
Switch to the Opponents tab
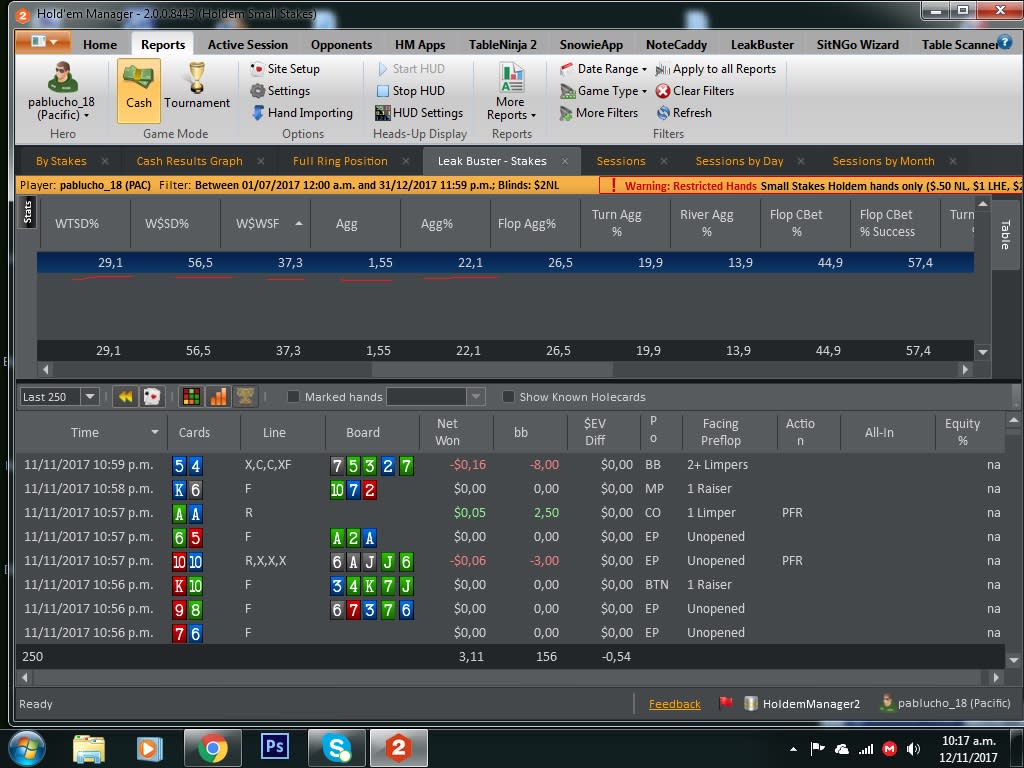(341, 44)
